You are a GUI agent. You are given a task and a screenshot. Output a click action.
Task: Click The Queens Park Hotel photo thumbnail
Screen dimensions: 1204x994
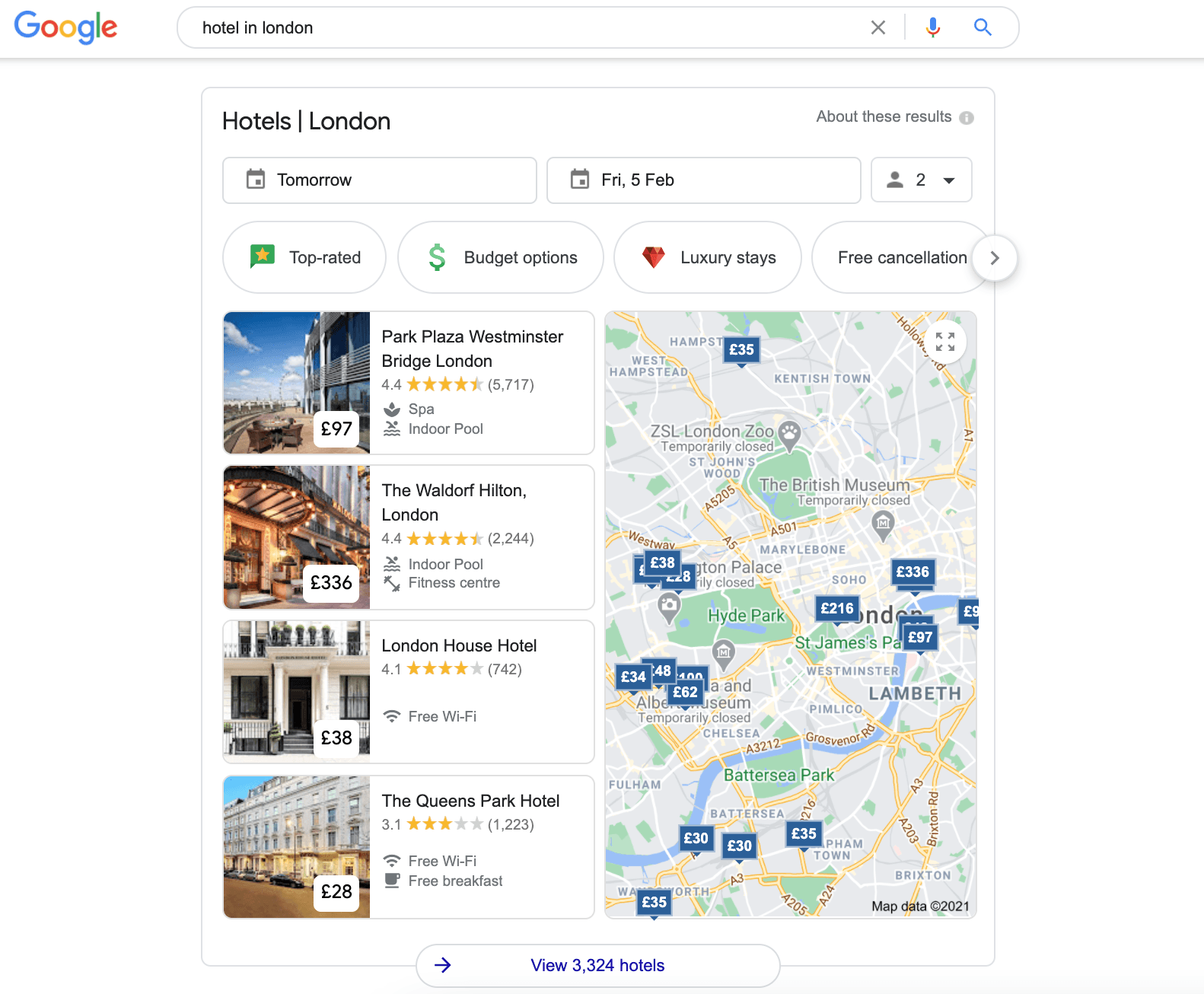[x=297, y=846]
